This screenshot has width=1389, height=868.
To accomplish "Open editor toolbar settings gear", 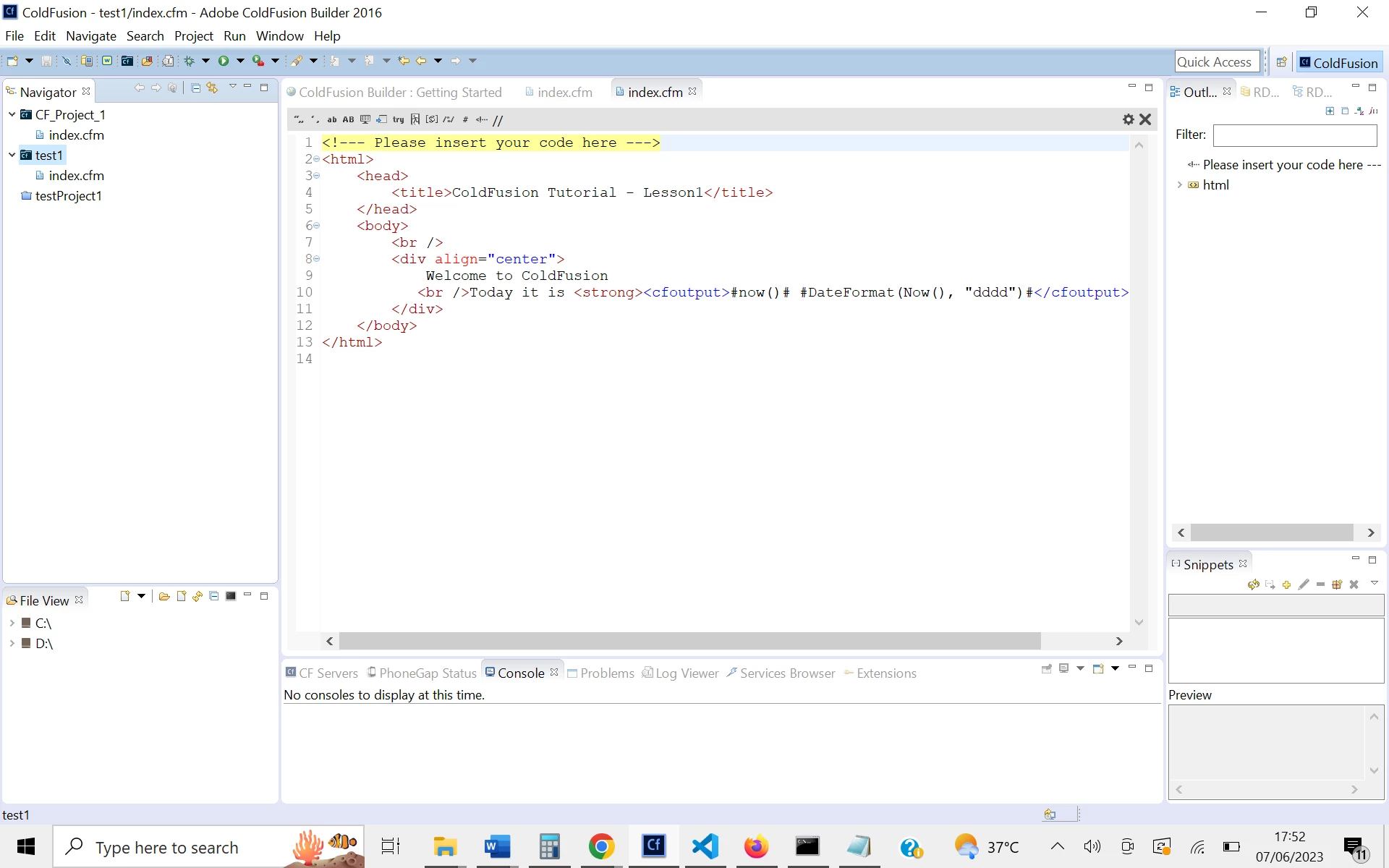I will [1128, 119].
